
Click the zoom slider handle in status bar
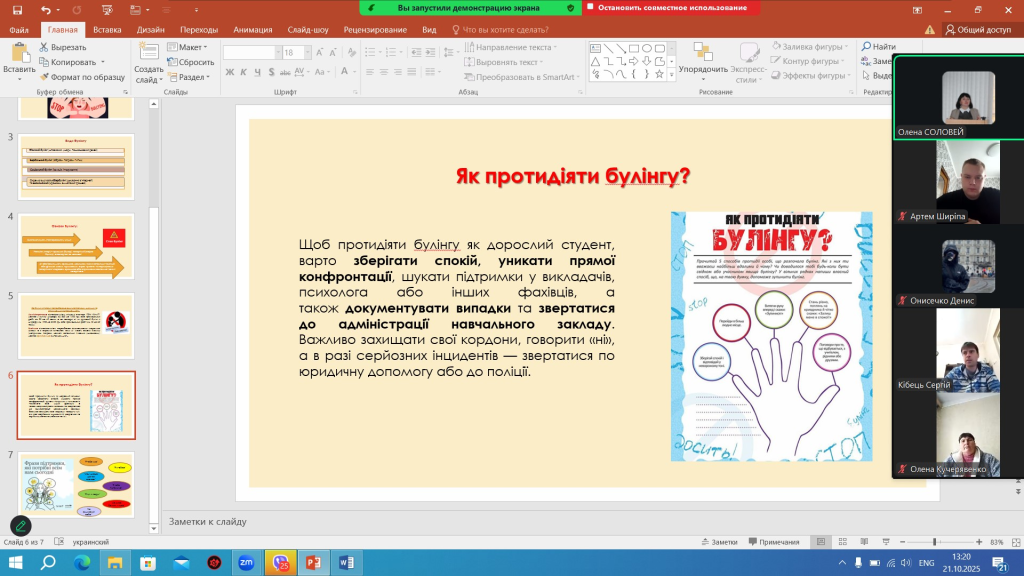935,542
